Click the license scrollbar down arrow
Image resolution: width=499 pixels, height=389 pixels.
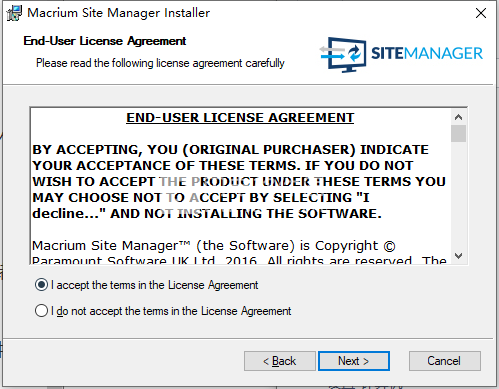458,256
